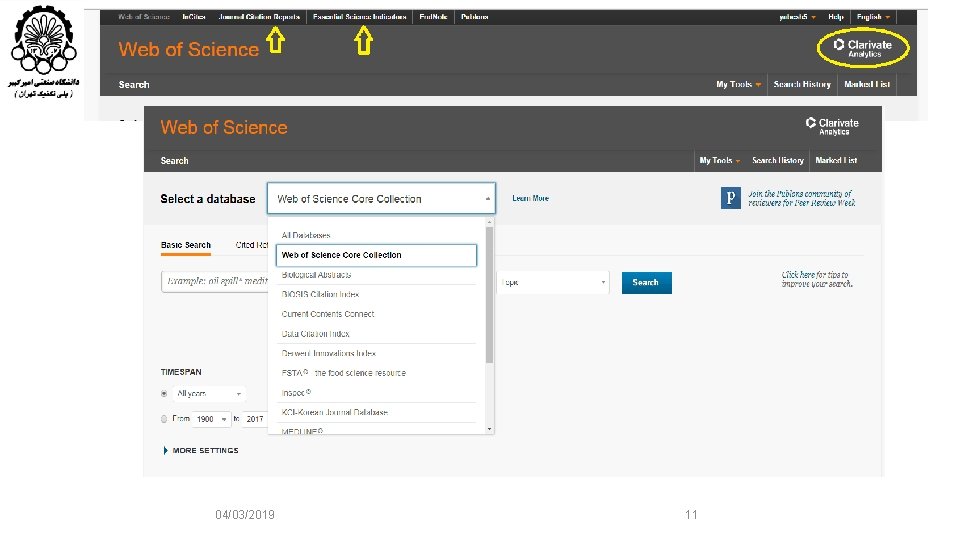
Task: Expand MORE SETTINGS
Action: [201, 450]
